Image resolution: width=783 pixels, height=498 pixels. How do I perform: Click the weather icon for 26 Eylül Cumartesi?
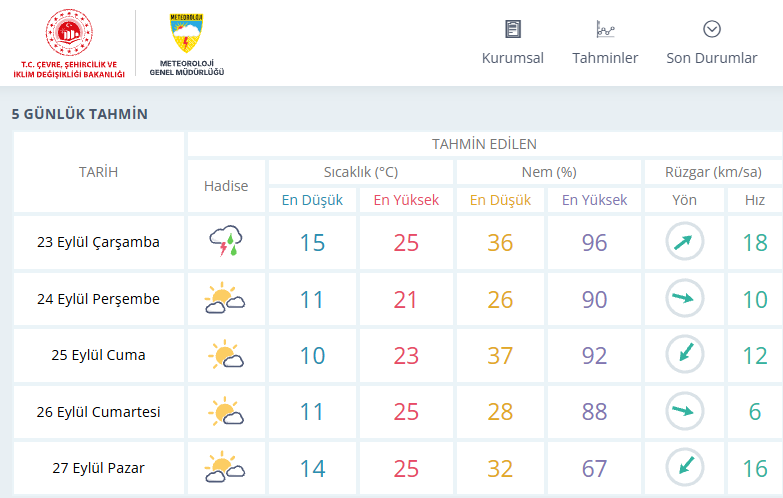point(226,411)
